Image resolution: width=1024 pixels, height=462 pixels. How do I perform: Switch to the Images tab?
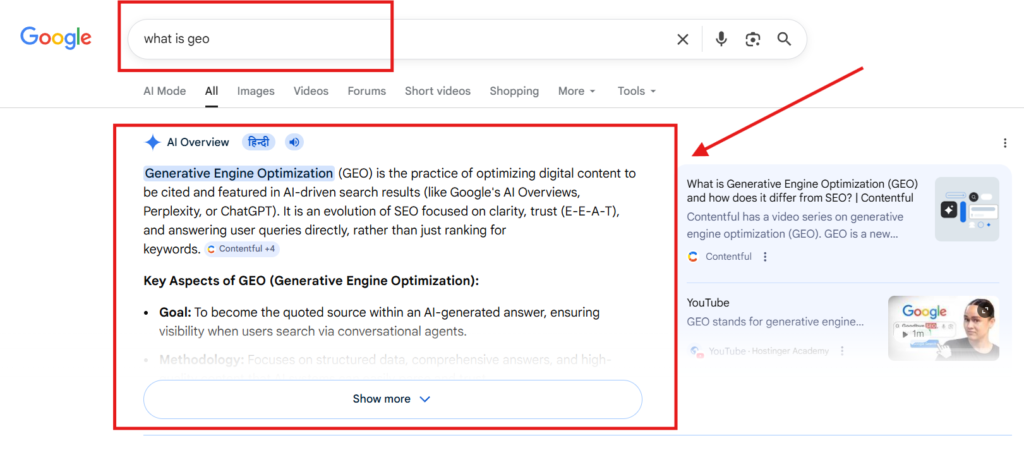255,91
